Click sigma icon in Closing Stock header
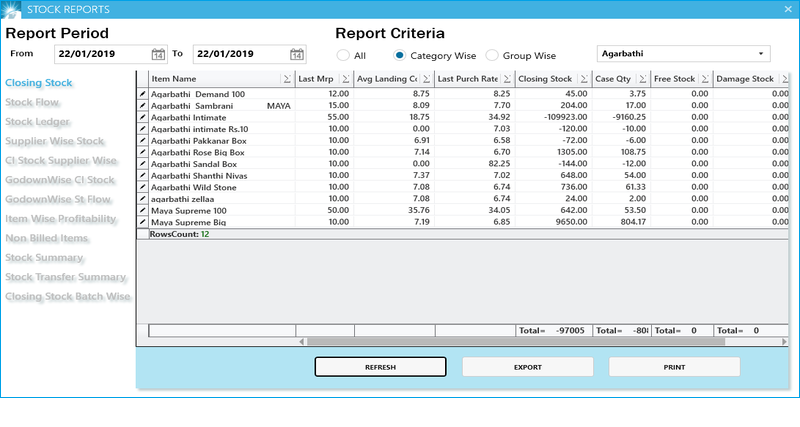Screen dimensions: 800x427 [584, 79]
